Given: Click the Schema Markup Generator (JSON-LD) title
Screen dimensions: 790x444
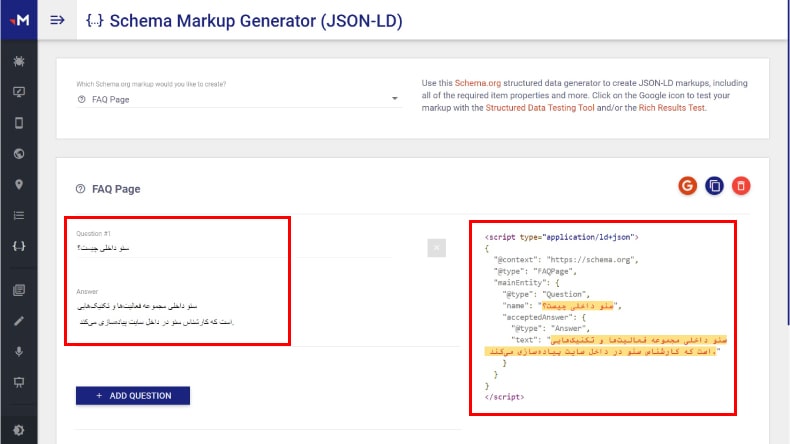Looking at the screenshot, I should click(x=256, y=21).
